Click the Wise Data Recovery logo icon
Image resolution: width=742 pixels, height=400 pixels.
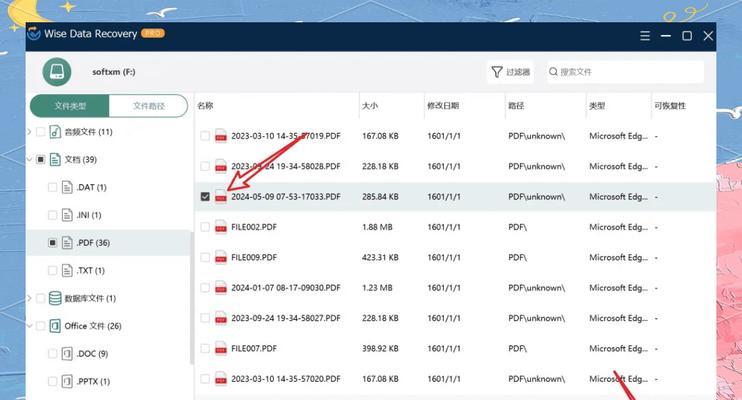[x=34, y=34]
